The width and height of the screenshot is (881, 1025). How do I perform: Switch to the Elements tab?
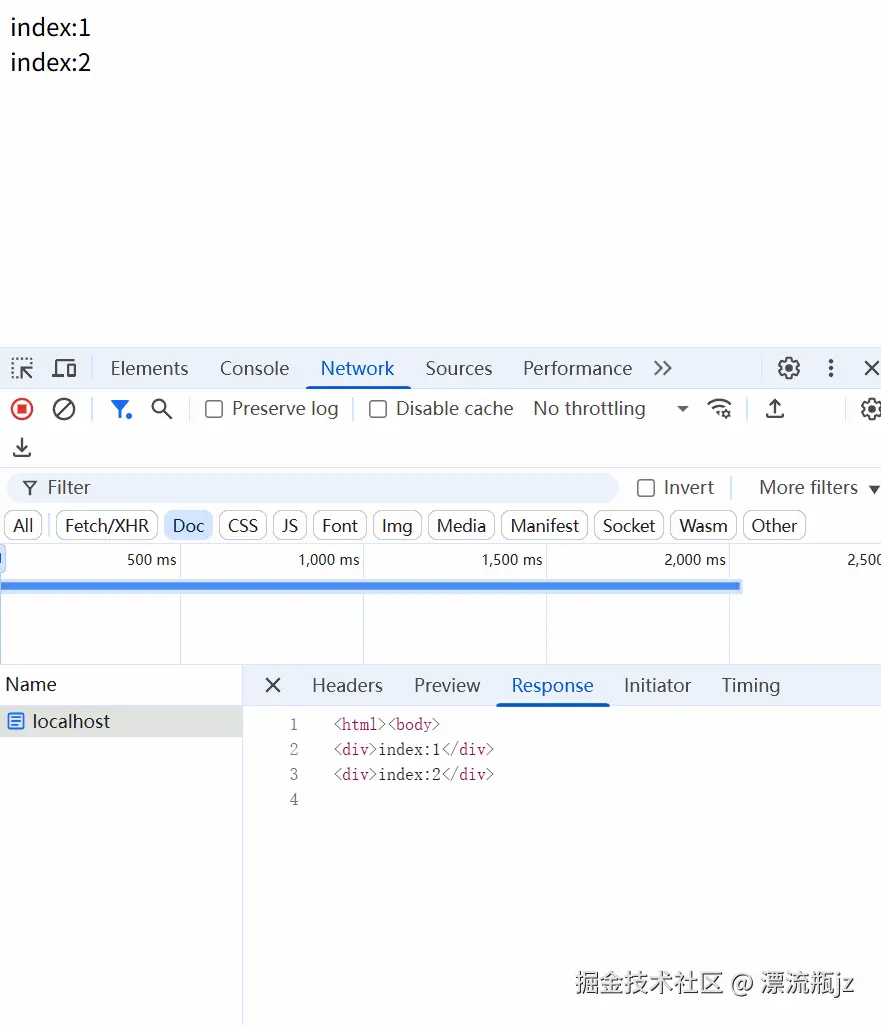pyautogui.click(x=149, y=369)
